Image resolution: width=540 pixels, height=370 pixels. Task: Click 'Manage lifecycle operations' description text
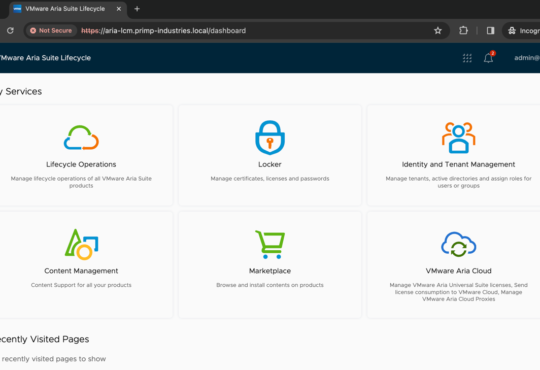pos(81,182)
